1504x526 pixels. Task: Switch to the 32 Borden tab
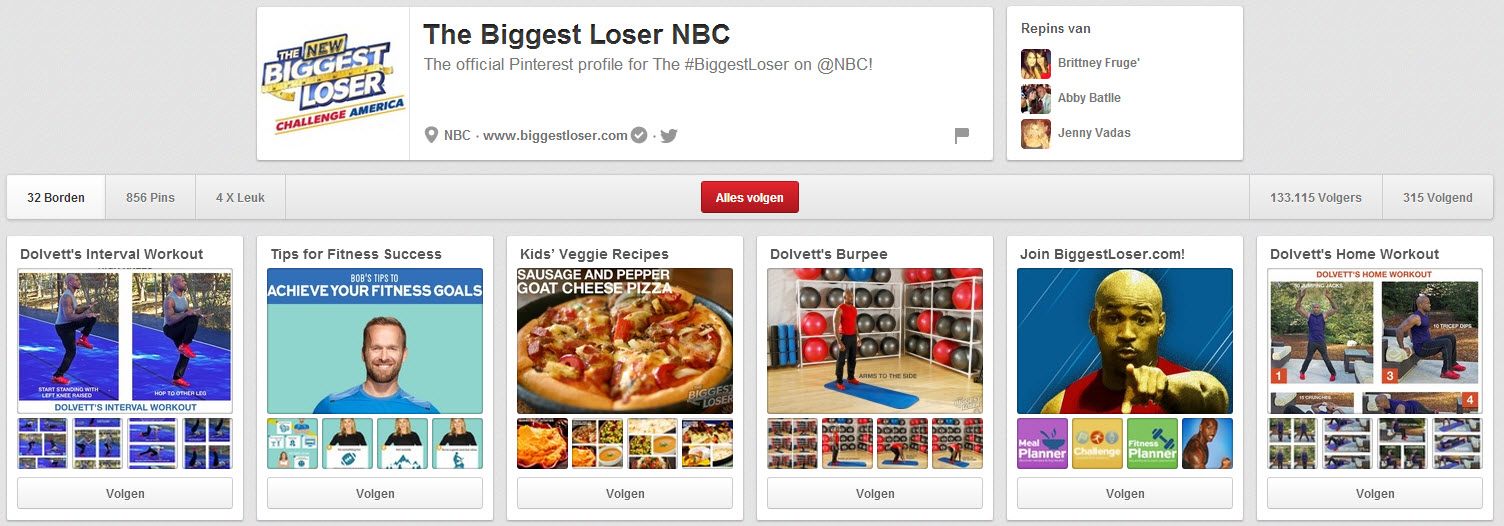[56, 198]
